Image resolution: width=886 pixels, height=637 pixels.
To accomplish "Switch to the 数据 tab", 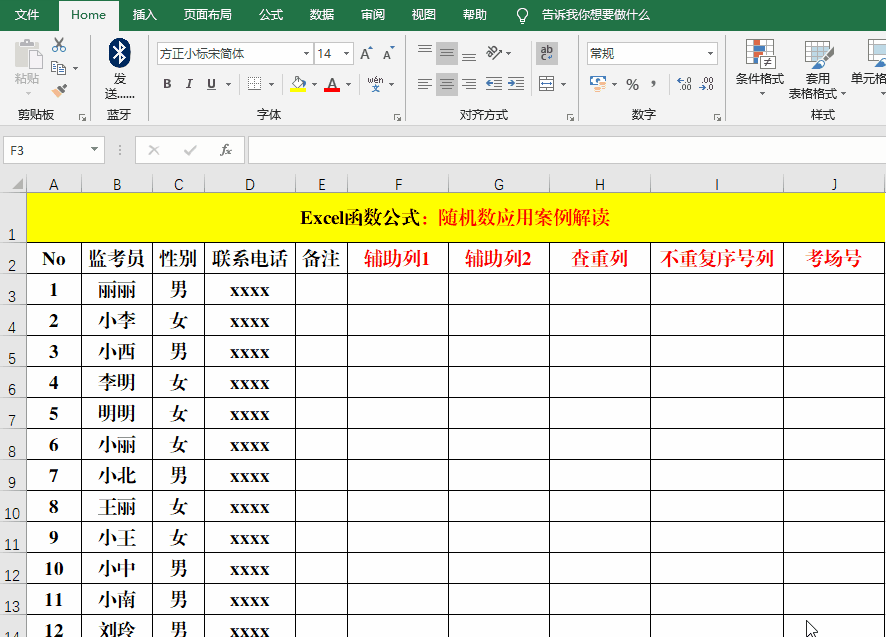I will click(x=322, y=15).
